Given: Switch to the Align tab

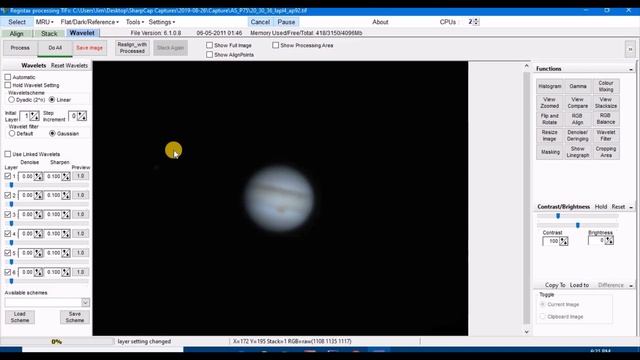Looking at the screenshot, I should point(17,33).
